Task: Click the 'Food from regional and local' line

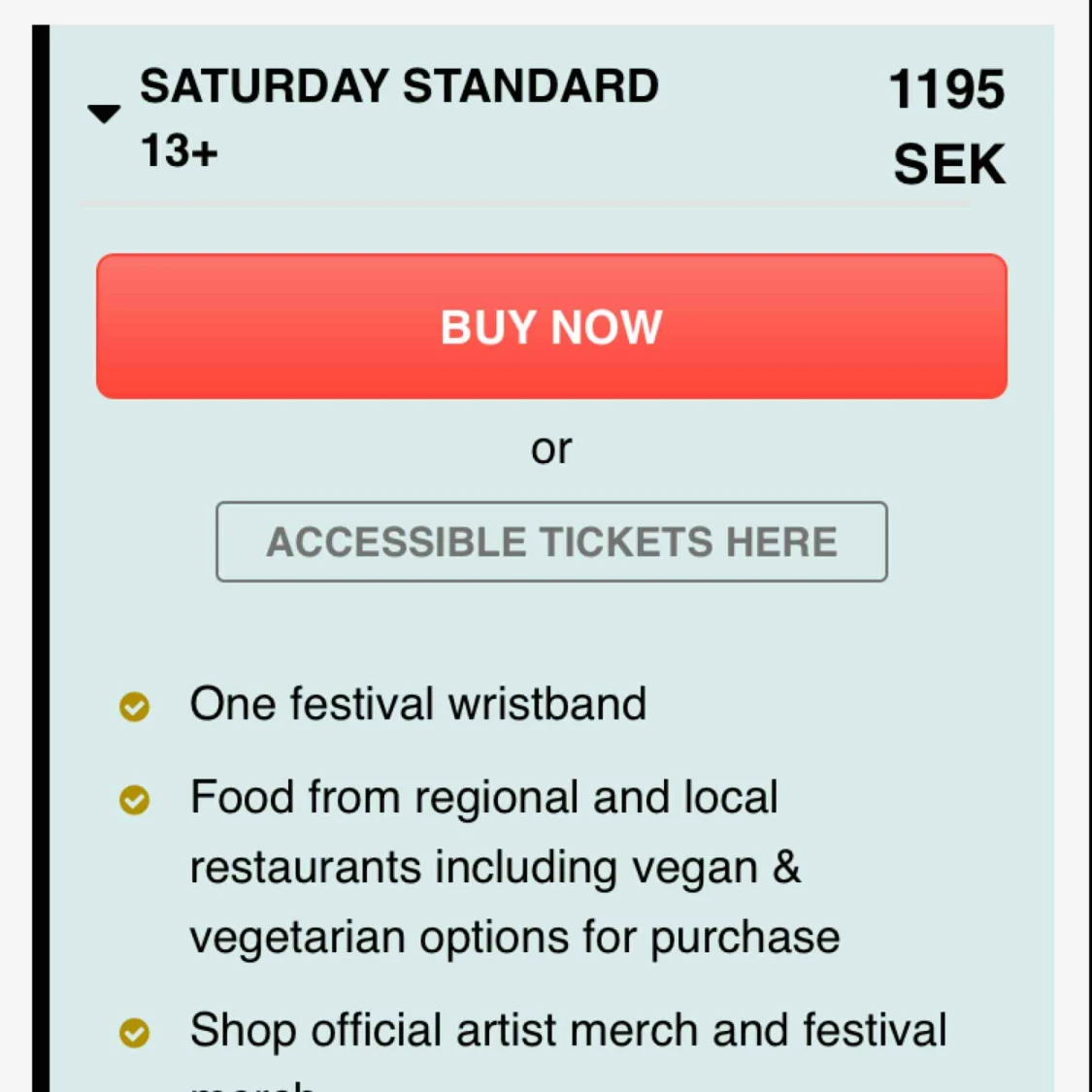Action: [483, 798]
